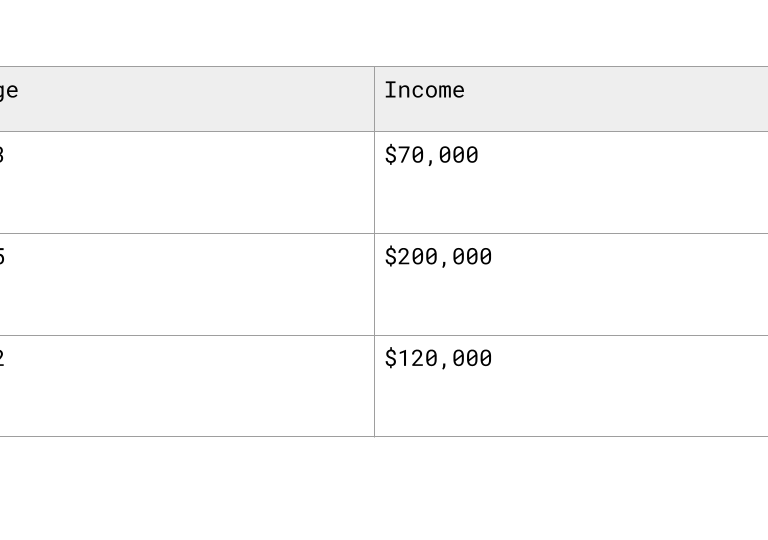This screenshot has height=540, width=768.
Task: Pick the $120,000 income cell
Action: [439, 358]
